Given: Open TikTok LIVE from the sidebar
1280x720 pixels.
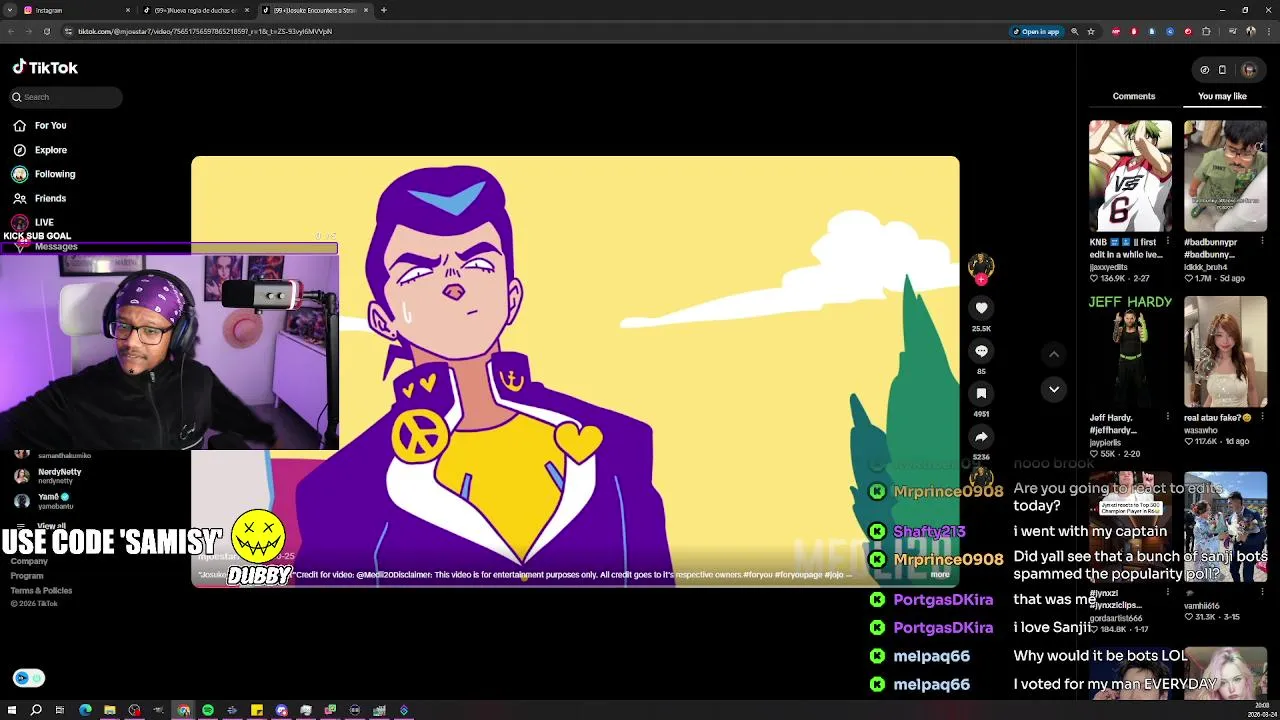Looking at the screenshot, I should [x=33, y=222].
